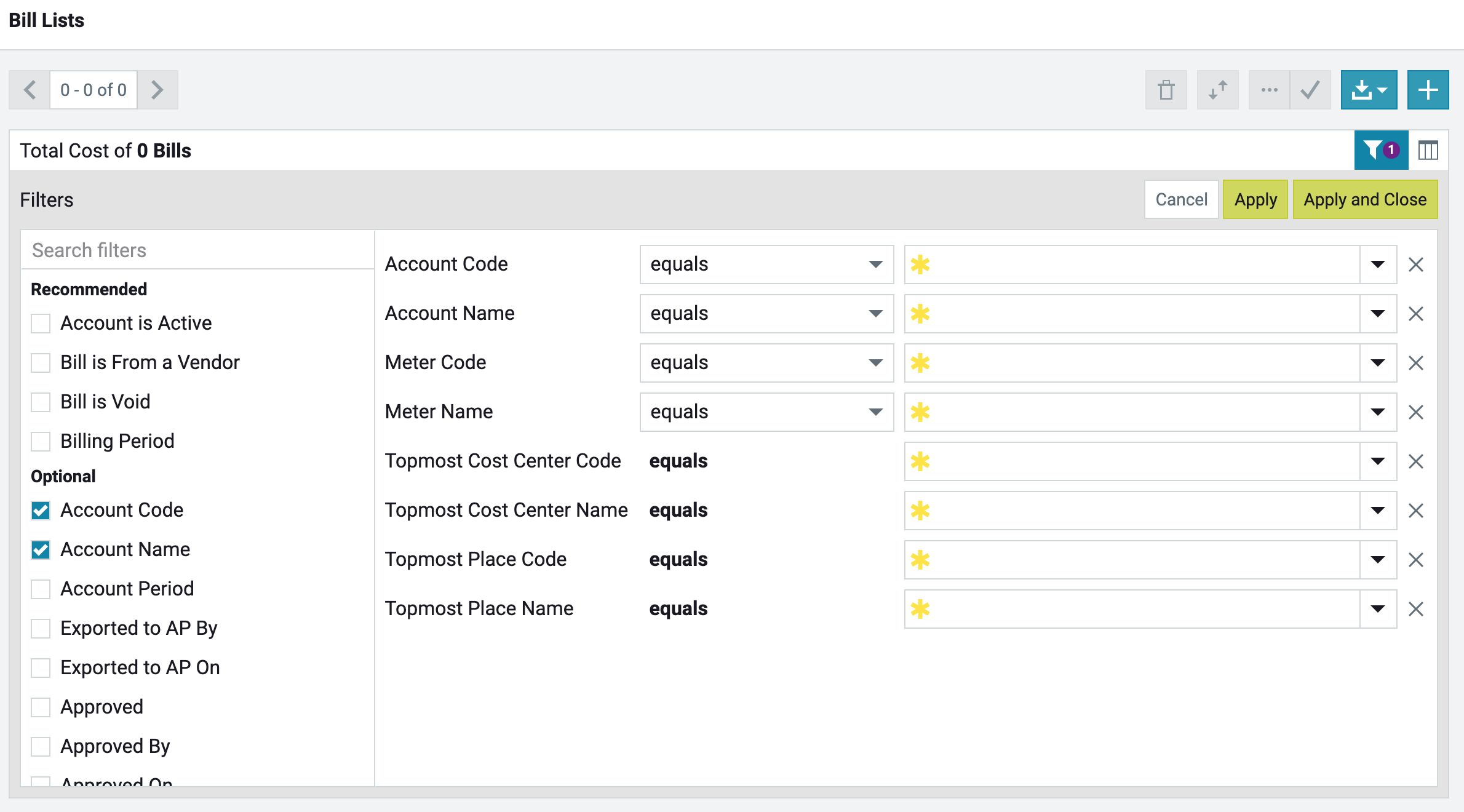Image resolution: width=1464 pixels, height=812 pixels.
Task: Add a new bill with the plus icon
Action: (x=1428, y=90)
